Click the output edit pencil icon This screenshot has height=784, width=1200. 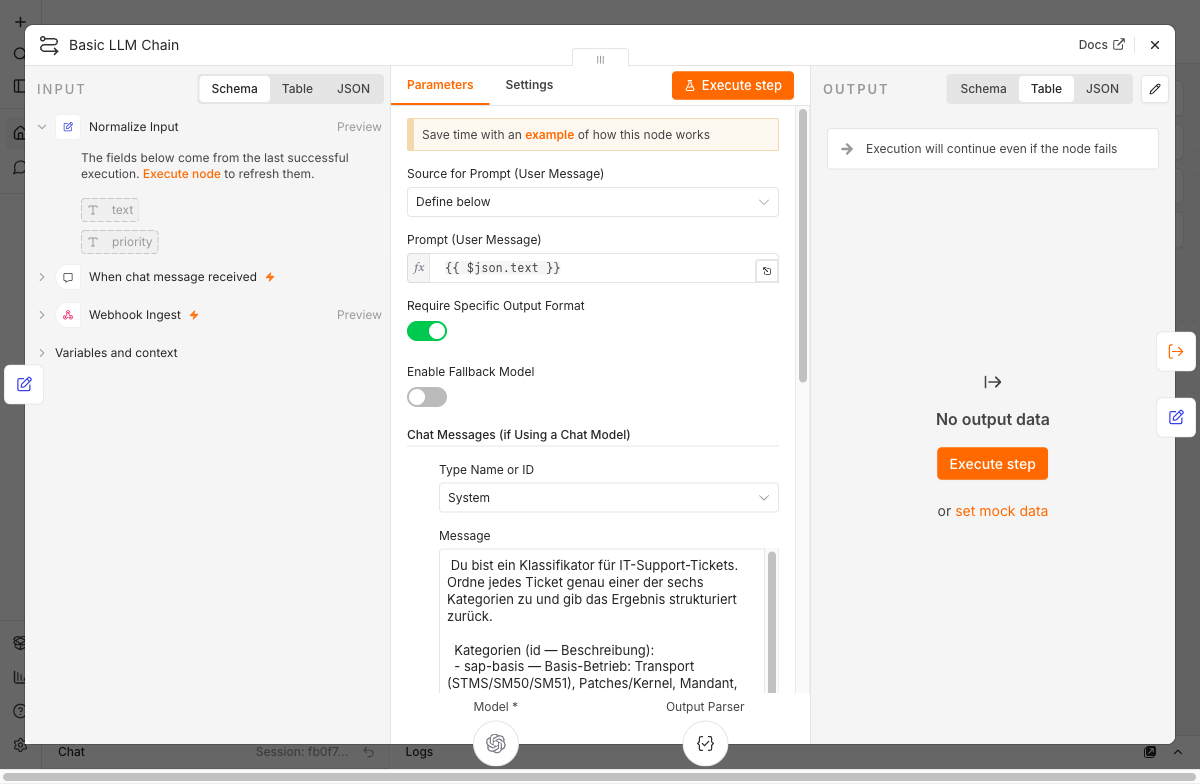click(1155, 89)
